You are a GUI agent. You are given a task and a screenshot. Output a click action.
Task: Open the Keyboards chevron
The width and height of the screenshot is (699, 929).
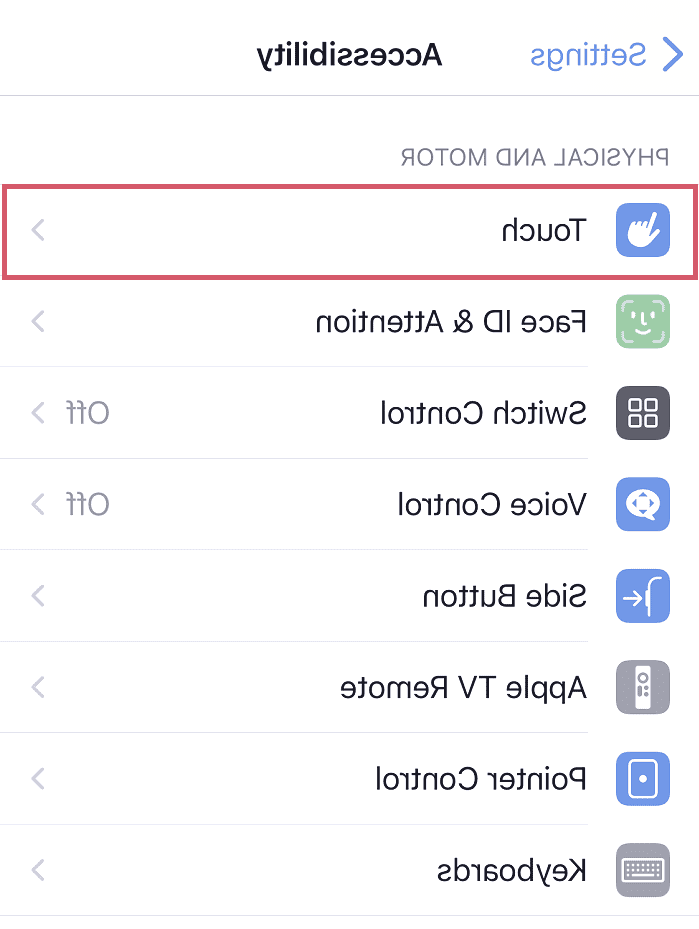pos(37,869)
